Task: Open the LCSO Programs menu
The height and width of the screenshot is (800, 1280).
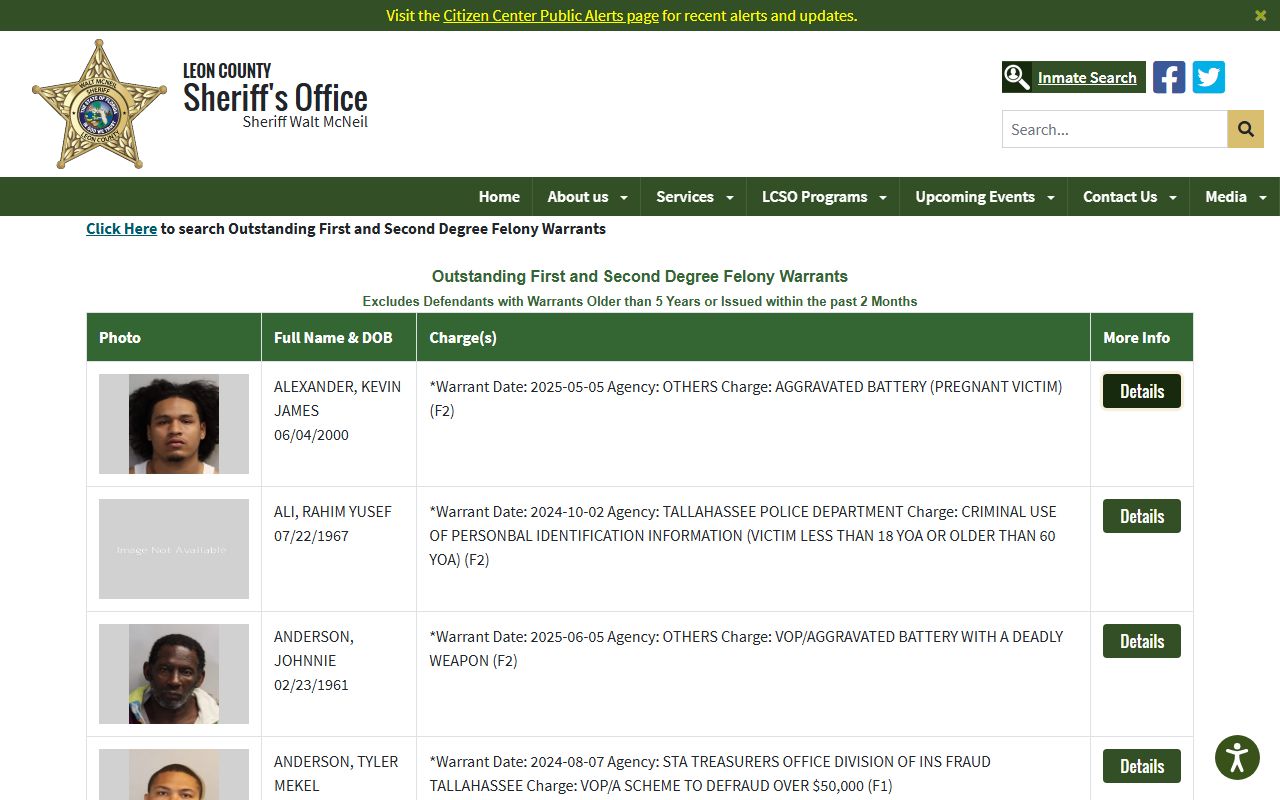Action: pos(814,197)
